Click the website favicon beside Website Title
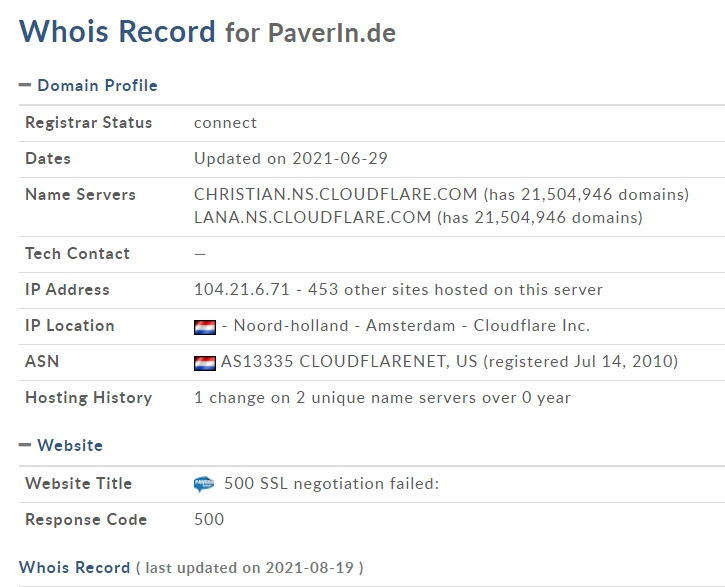Image resolution: width=725 pixels, height=587 pixels. tap(204, 484)
